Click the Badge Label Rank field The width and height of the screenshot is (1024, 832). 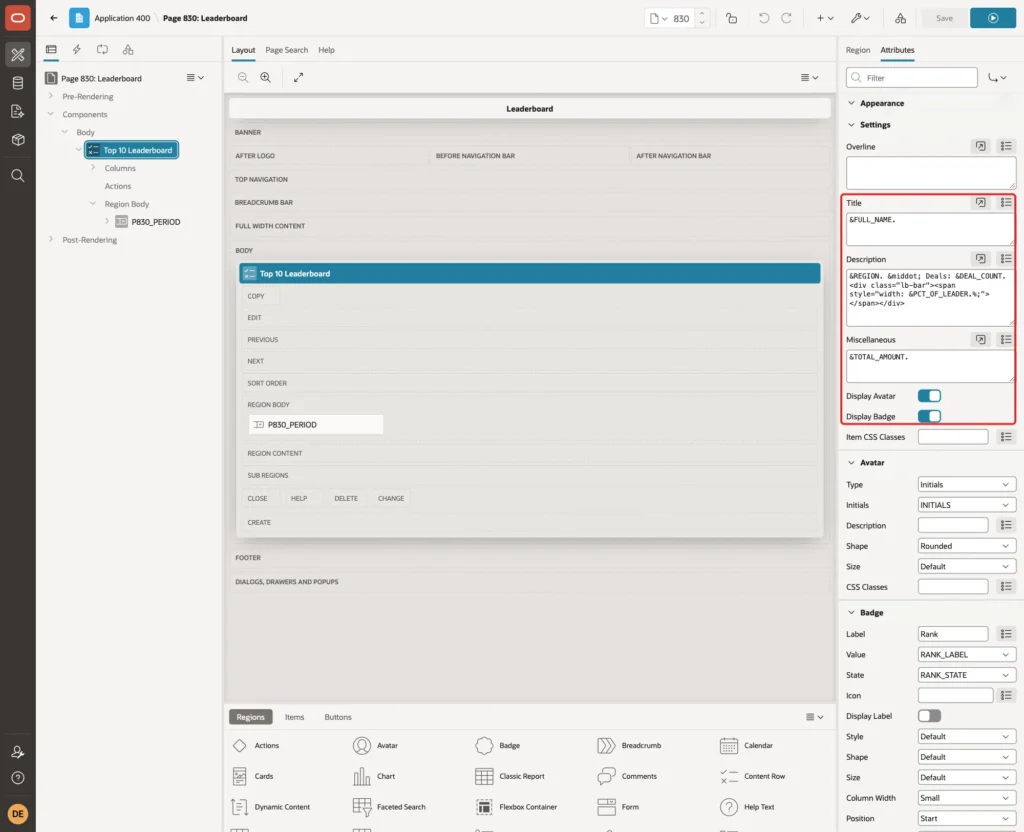(953, 634)
